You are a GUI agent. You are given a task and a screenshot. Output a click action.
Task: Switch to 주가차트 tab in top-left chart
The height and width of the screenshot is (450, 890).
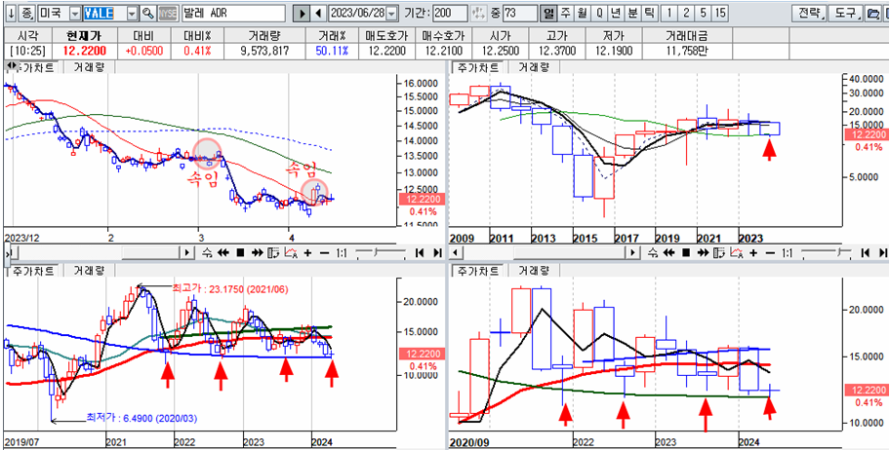pyautogui.click(x=34, y=67)
